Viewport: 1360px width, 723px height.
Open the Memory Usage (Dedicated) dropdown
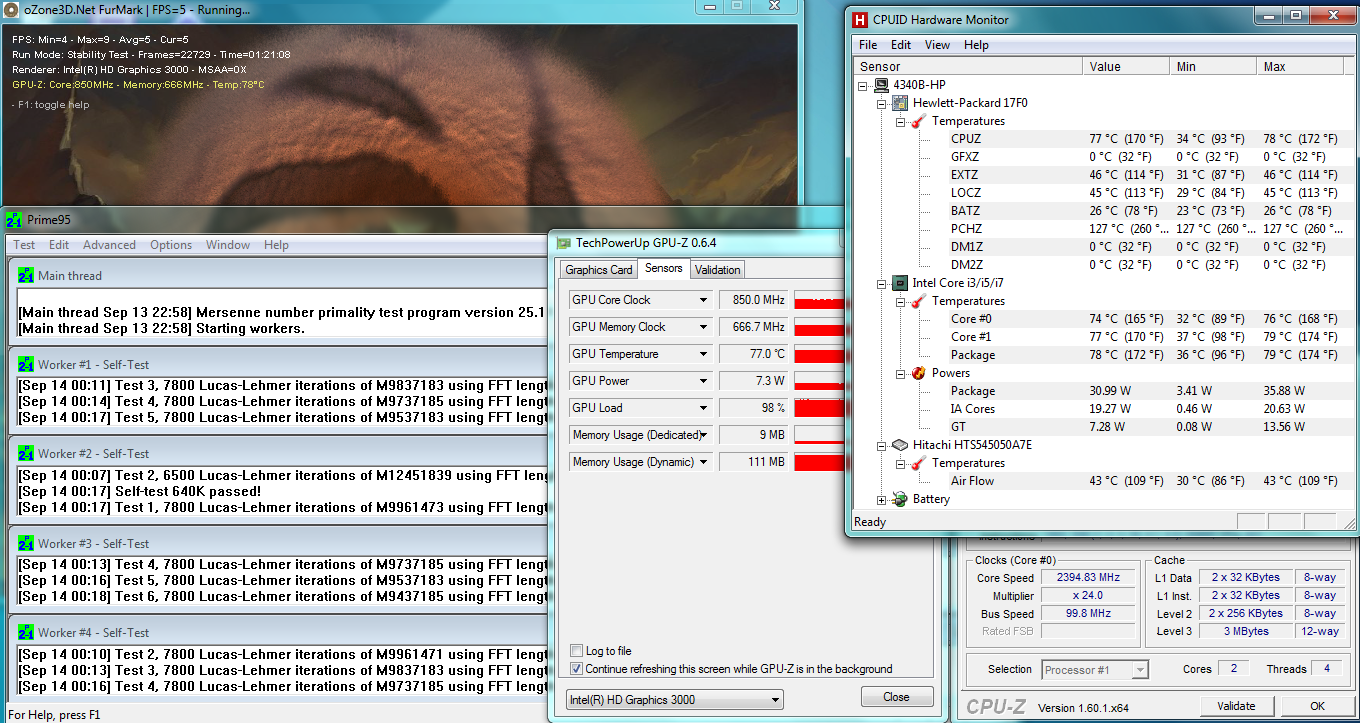(704, 435)
